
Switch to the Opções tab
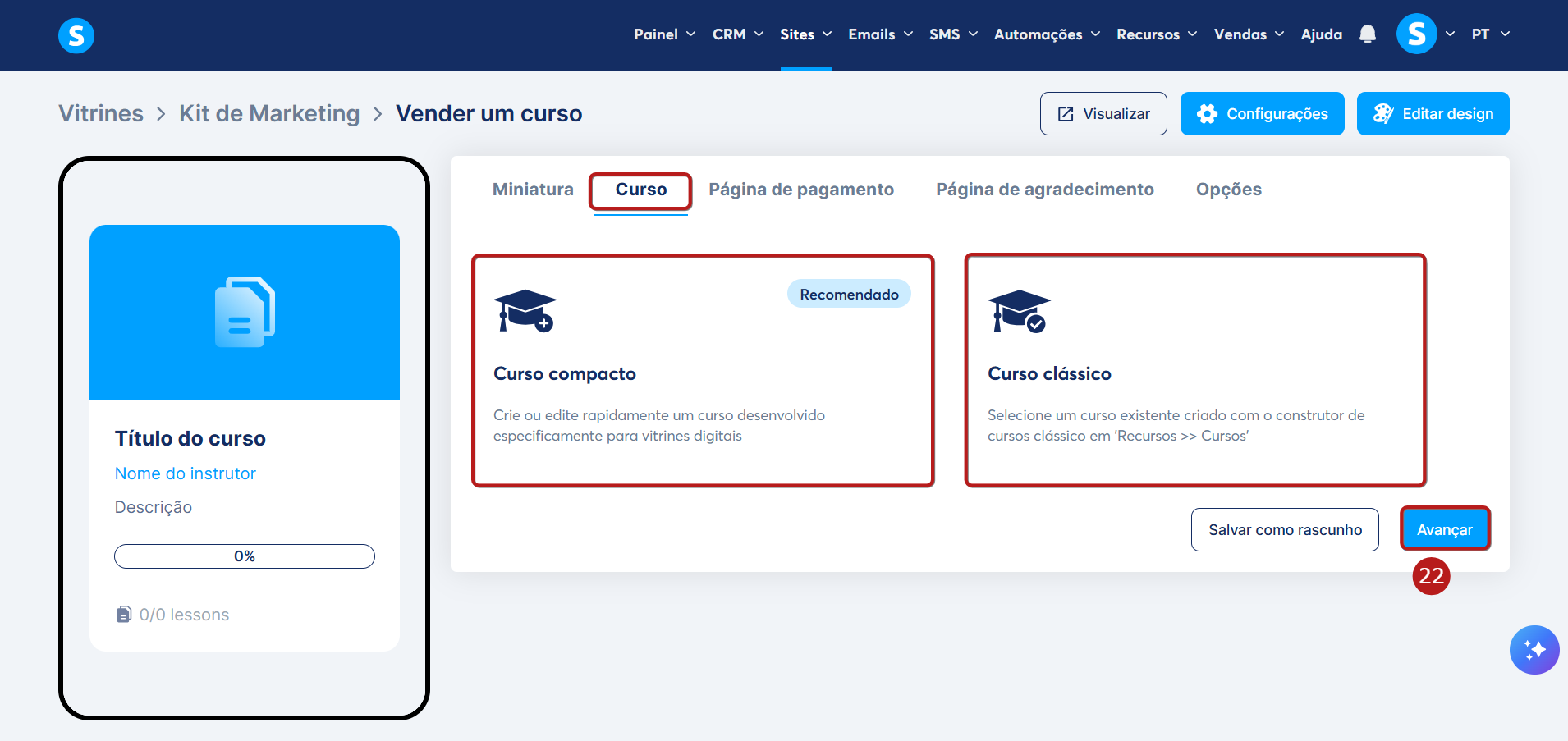[1228, 190]
